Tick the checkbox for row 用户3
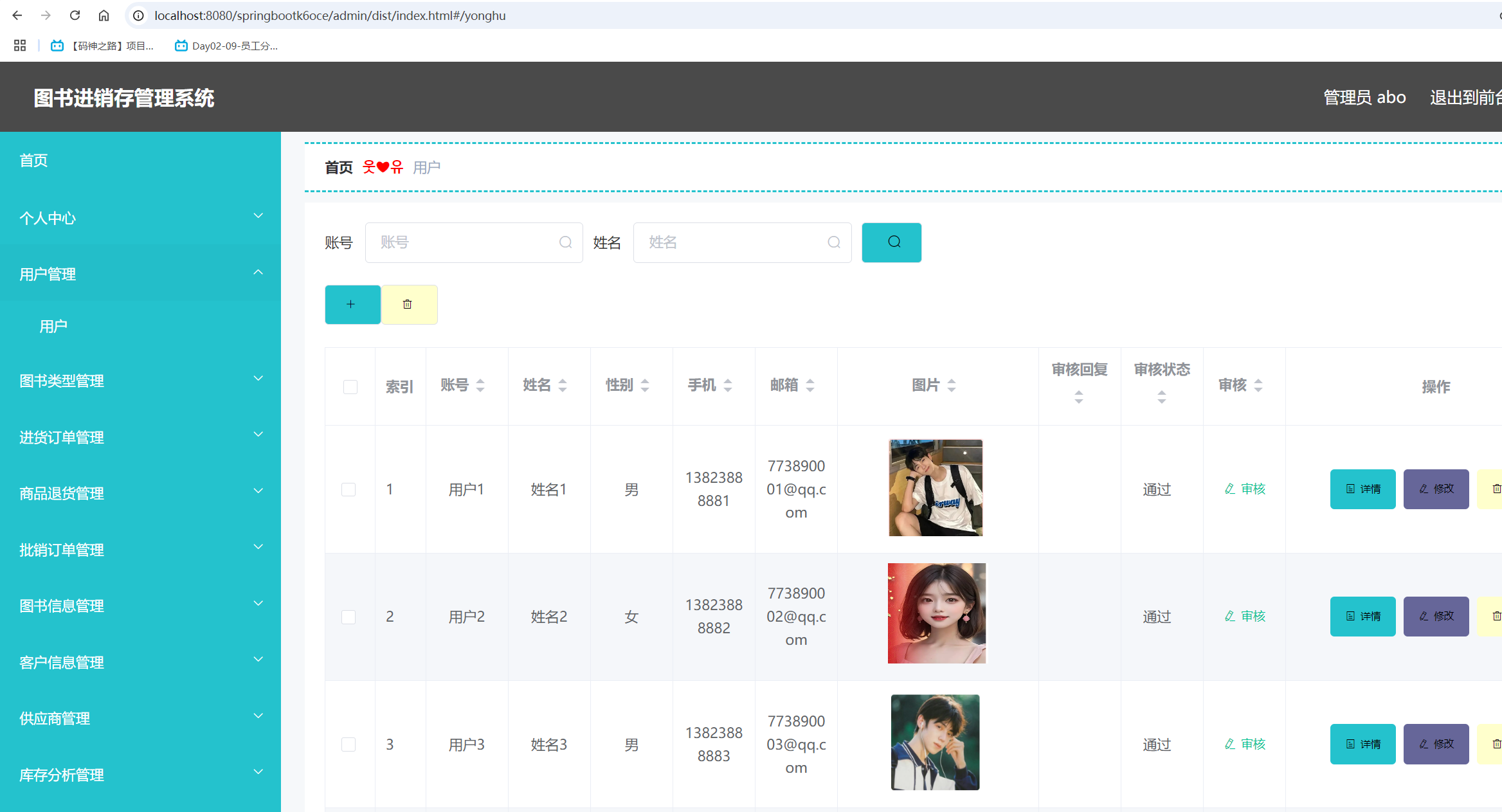 (348, 744)
